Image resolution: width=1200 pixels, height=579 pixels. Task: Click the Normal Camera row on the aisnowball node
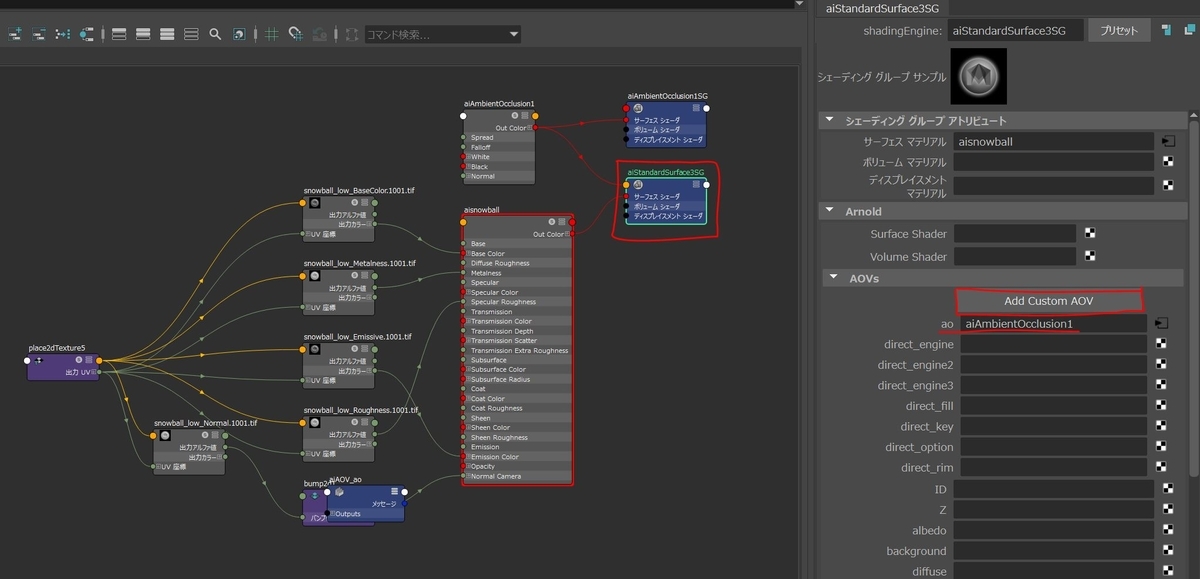(x=517, y=476)
